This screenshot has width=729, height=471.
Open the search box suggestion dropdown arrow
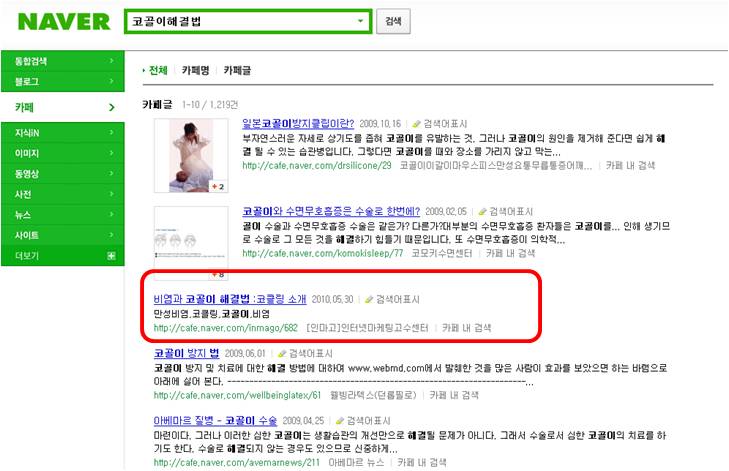[x=360, y=21]
